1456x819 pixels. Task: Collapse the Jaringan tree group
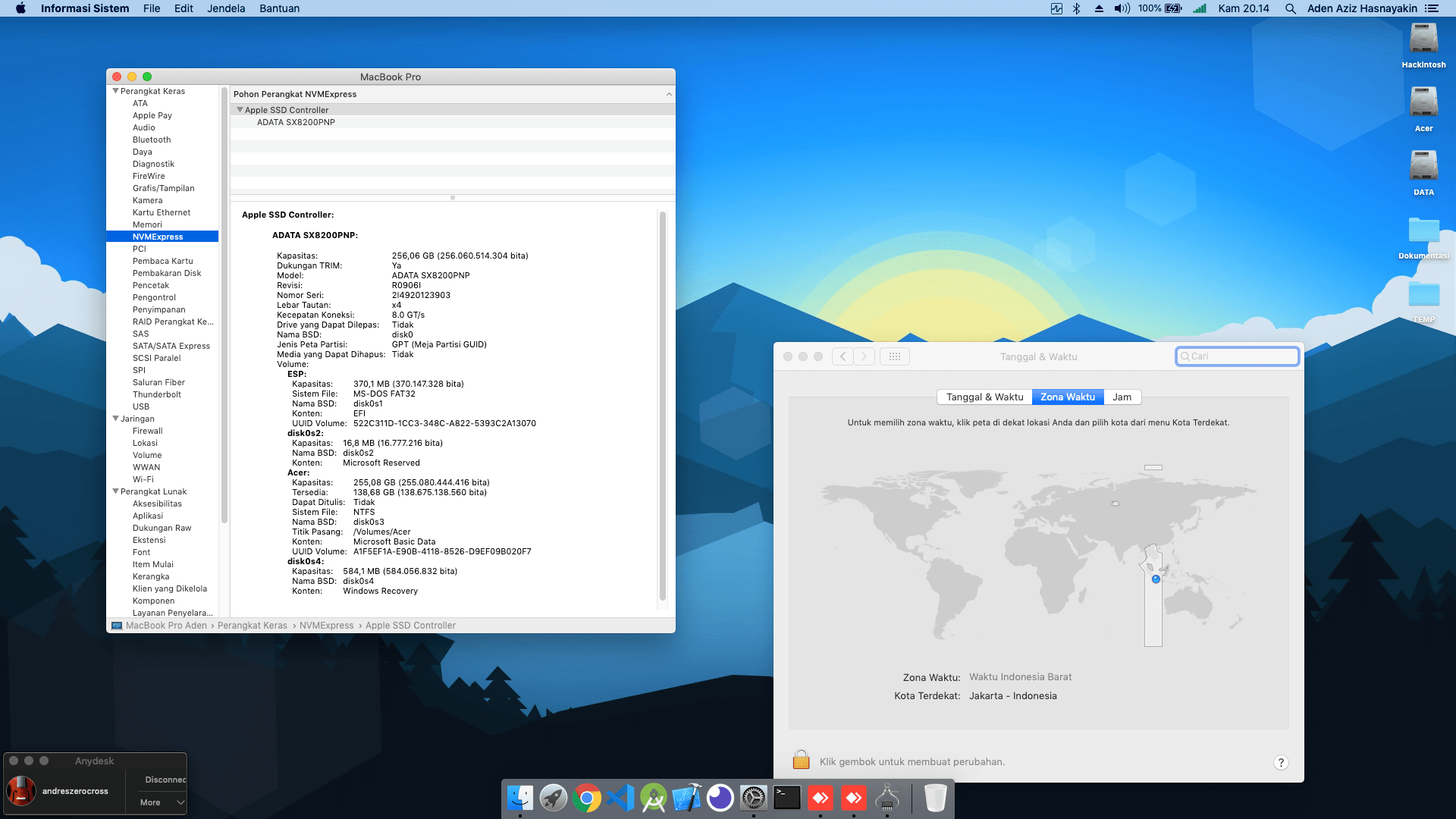pos(115,419)
